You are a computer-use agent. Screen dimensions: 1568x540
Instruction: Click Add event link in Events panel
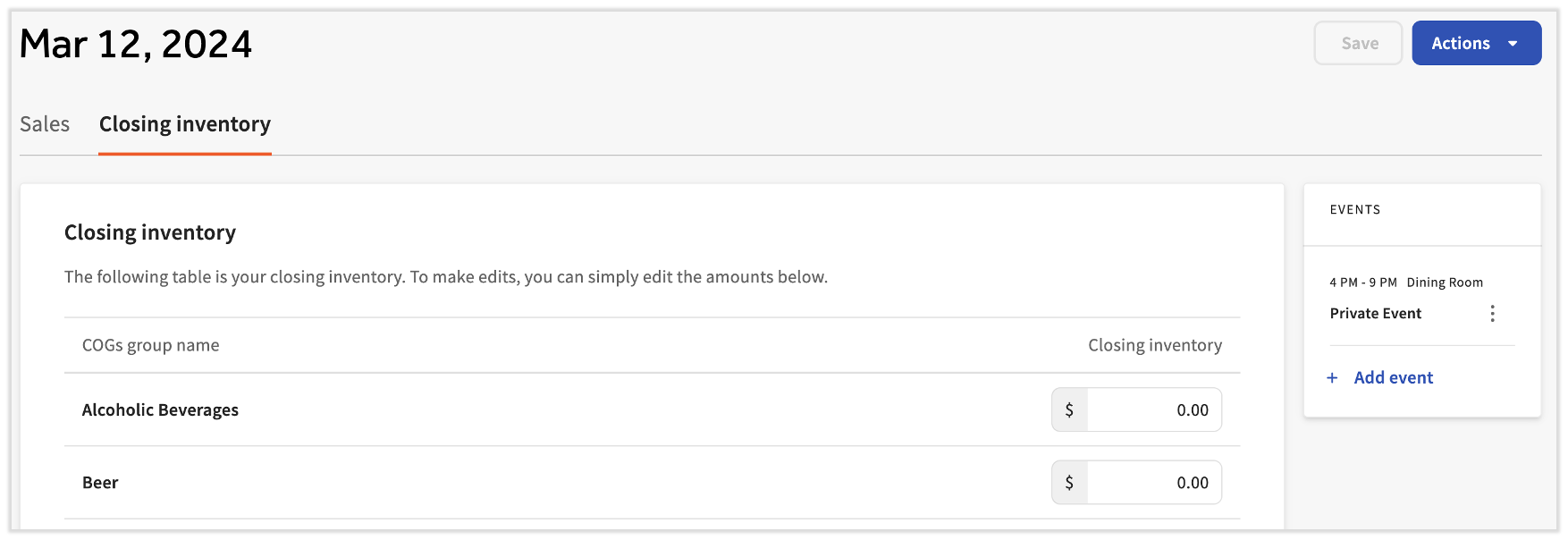(x=1393, y=378)
